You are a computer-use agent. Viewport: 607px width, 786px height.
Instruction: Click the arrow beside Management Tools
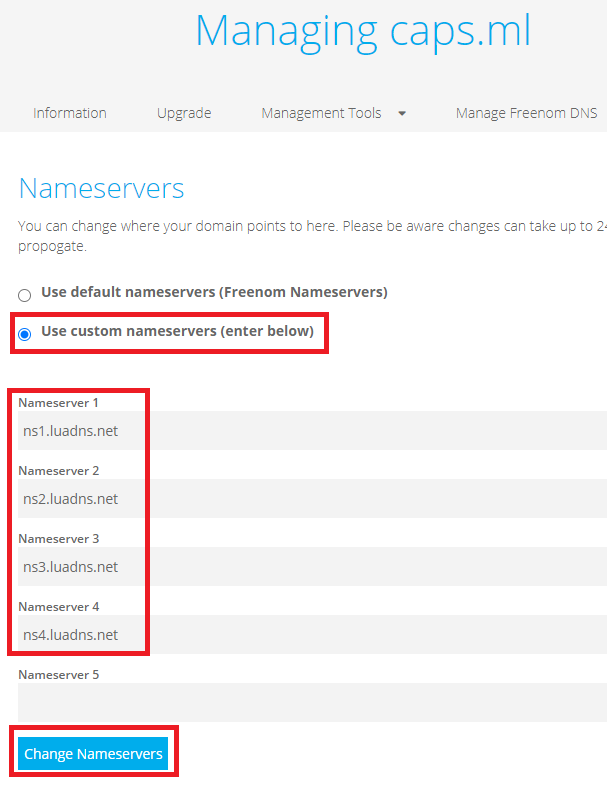(x=402, y=114)
